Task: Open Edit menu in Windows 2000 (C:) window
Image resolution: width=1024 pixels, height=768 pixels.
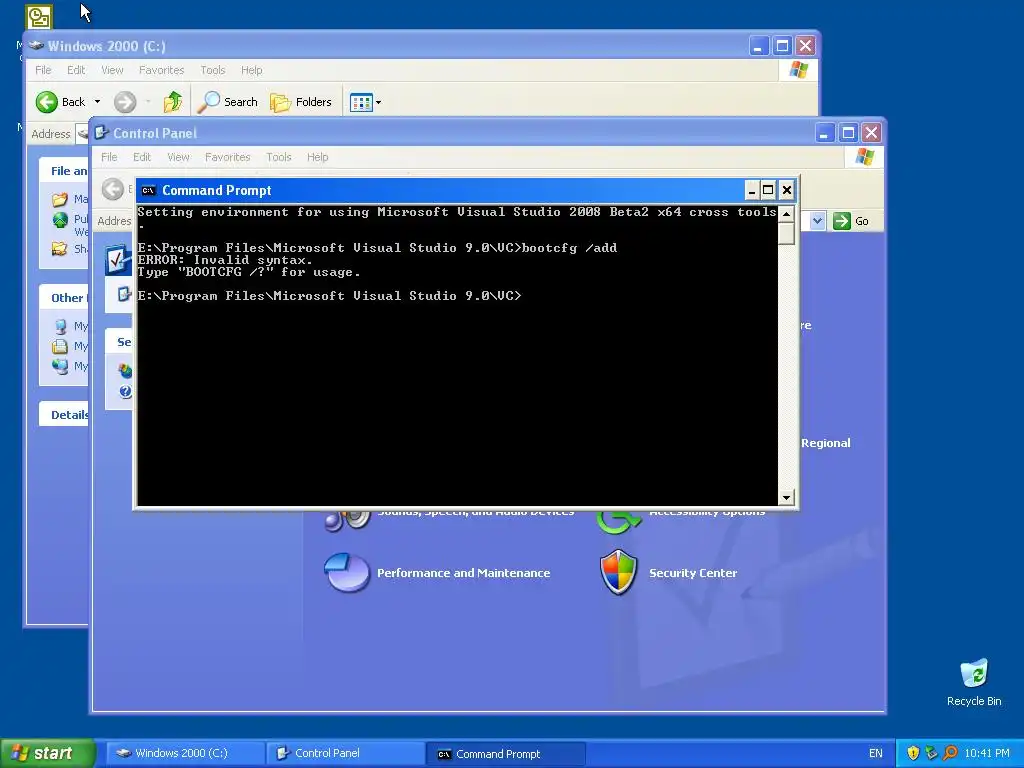Action: coord(76,70)
